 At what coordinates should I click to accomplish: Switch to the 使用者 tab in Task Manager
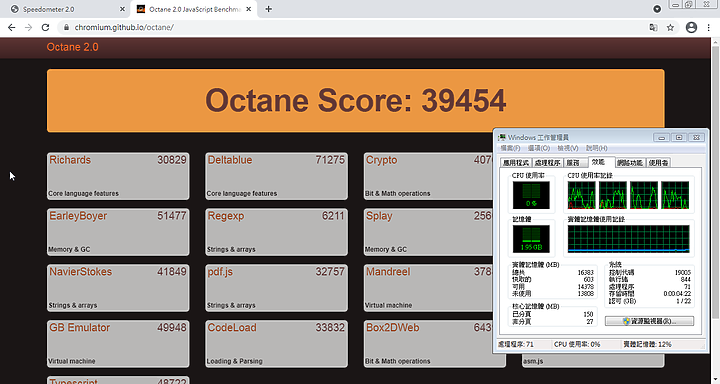[x=658, y=163]
